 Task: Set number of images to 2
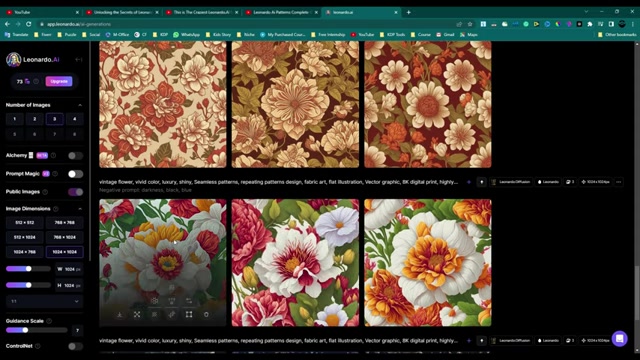(x=34, y=119)
